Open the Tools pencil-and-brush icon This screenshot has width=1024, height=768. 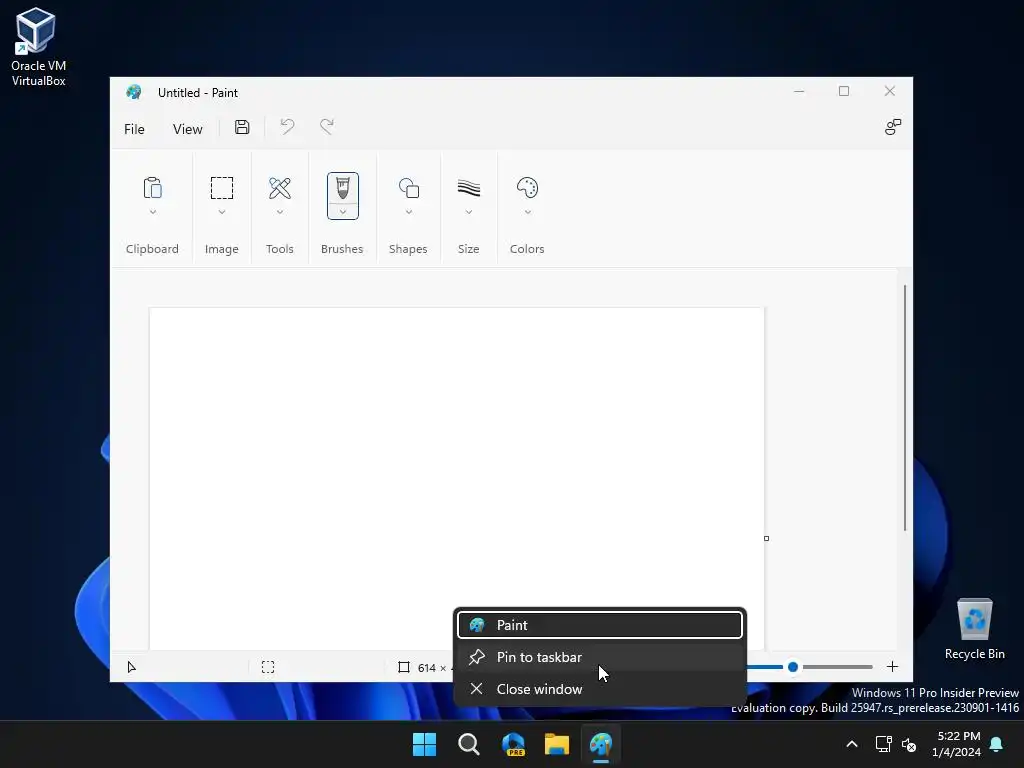click(x=280, y=188)
